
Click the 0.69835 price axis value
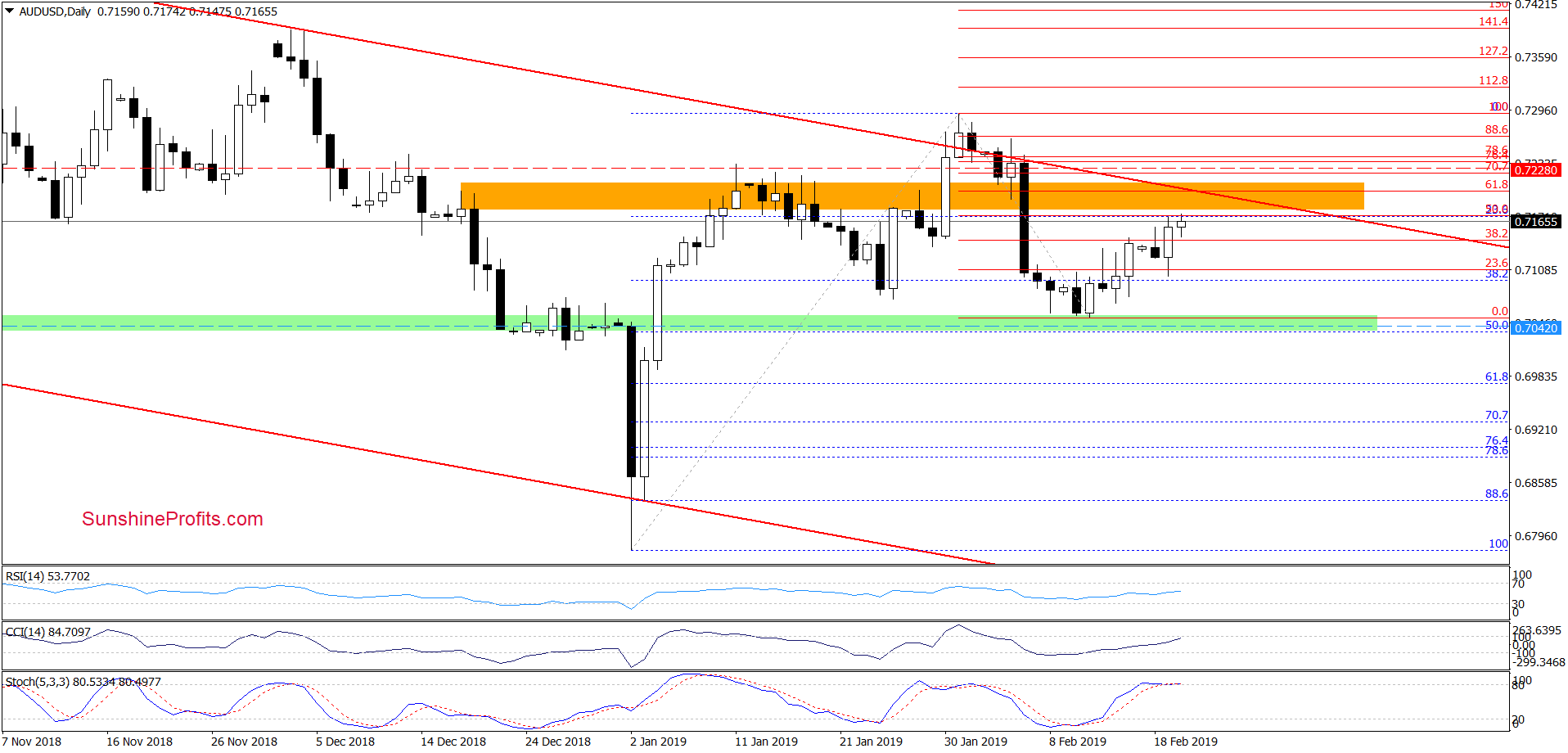(x=1536, y=376)
